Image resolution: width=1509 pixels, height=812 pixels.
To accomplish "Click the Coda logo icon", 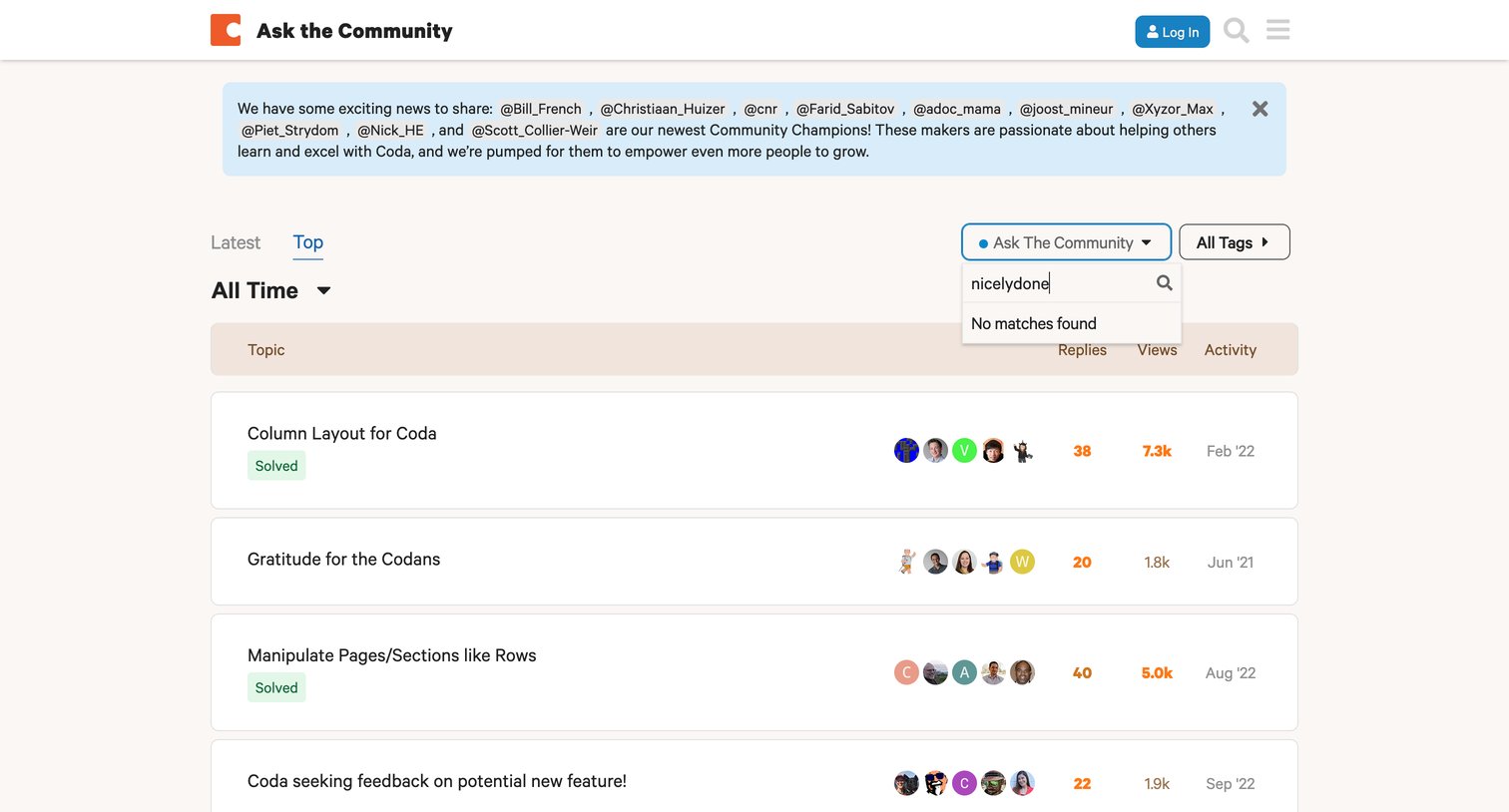I will click(226, 30).
